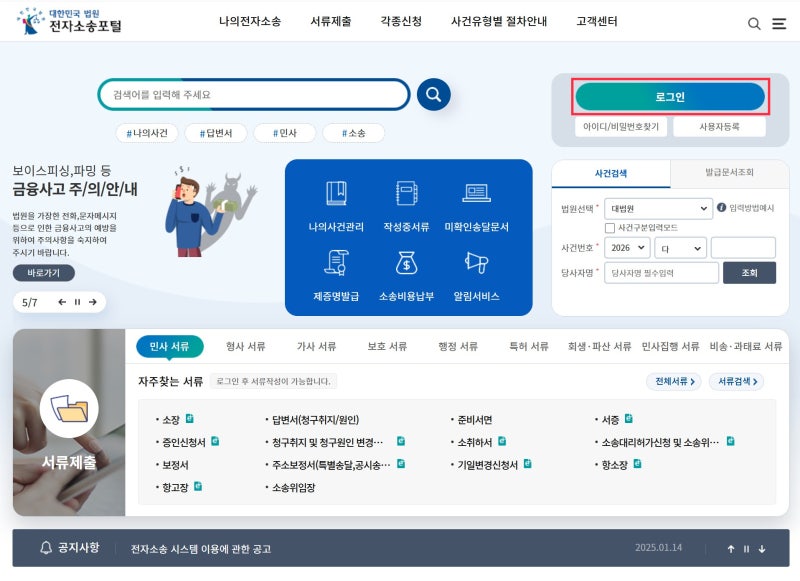Open 서류검색 link
The height and width of the screenshot is (581, 800).
(737, 381)
